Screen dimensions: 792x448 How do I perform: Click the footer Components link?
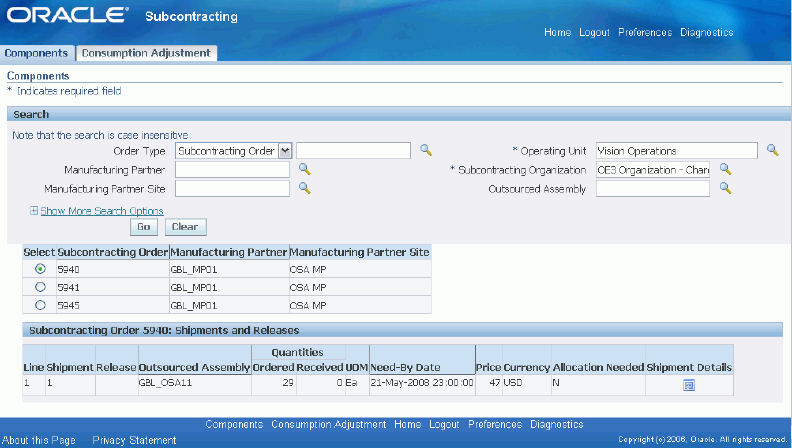(234, 424)
